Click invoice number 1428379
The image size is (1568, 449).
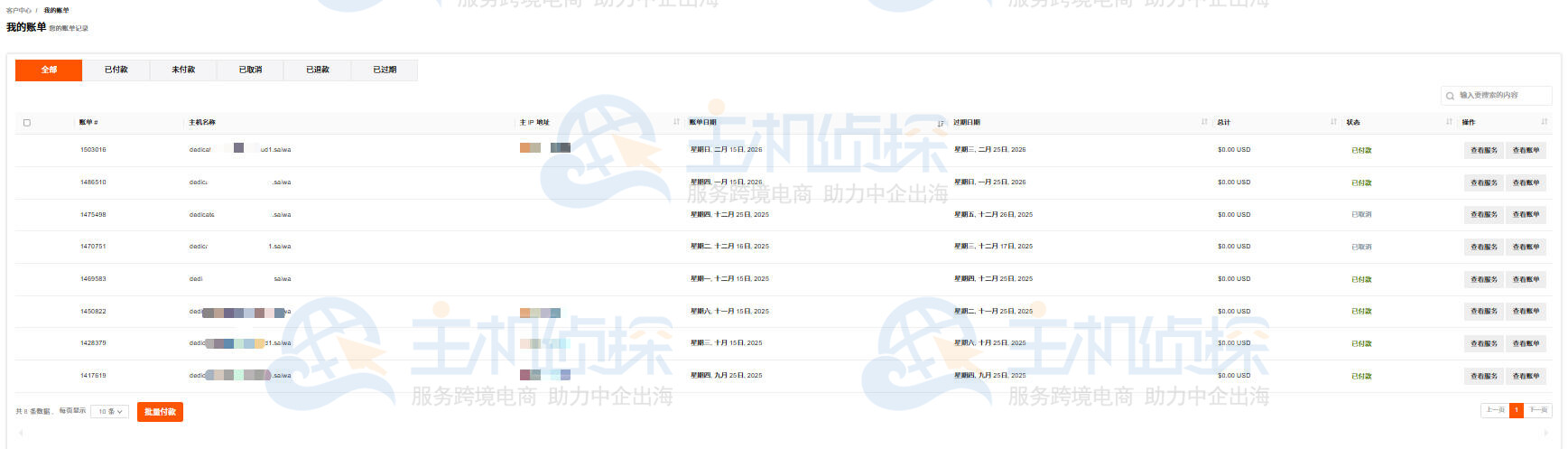click(93, 343)
